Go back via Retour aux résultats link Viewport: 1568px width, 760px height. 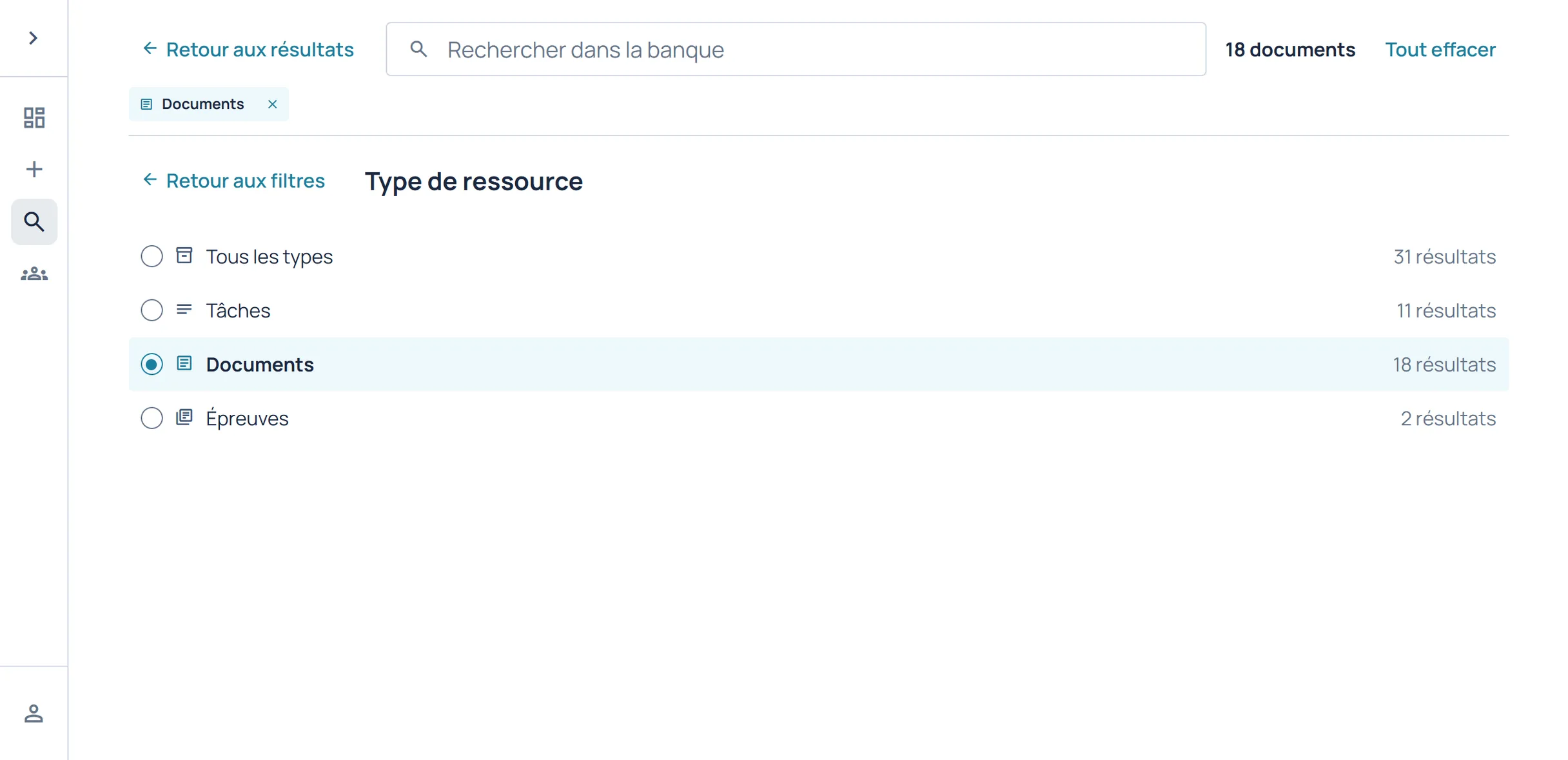pos(248,49)
